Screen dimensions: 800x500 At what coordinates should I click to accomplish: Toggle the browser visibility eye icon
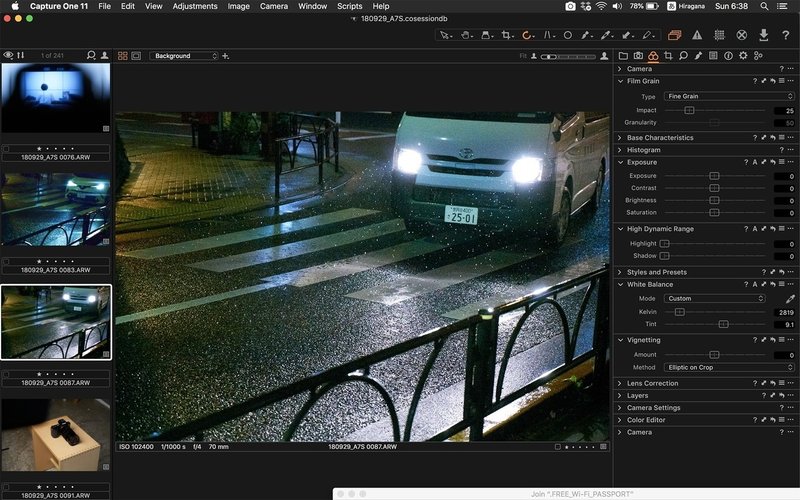tap(8, 55)
